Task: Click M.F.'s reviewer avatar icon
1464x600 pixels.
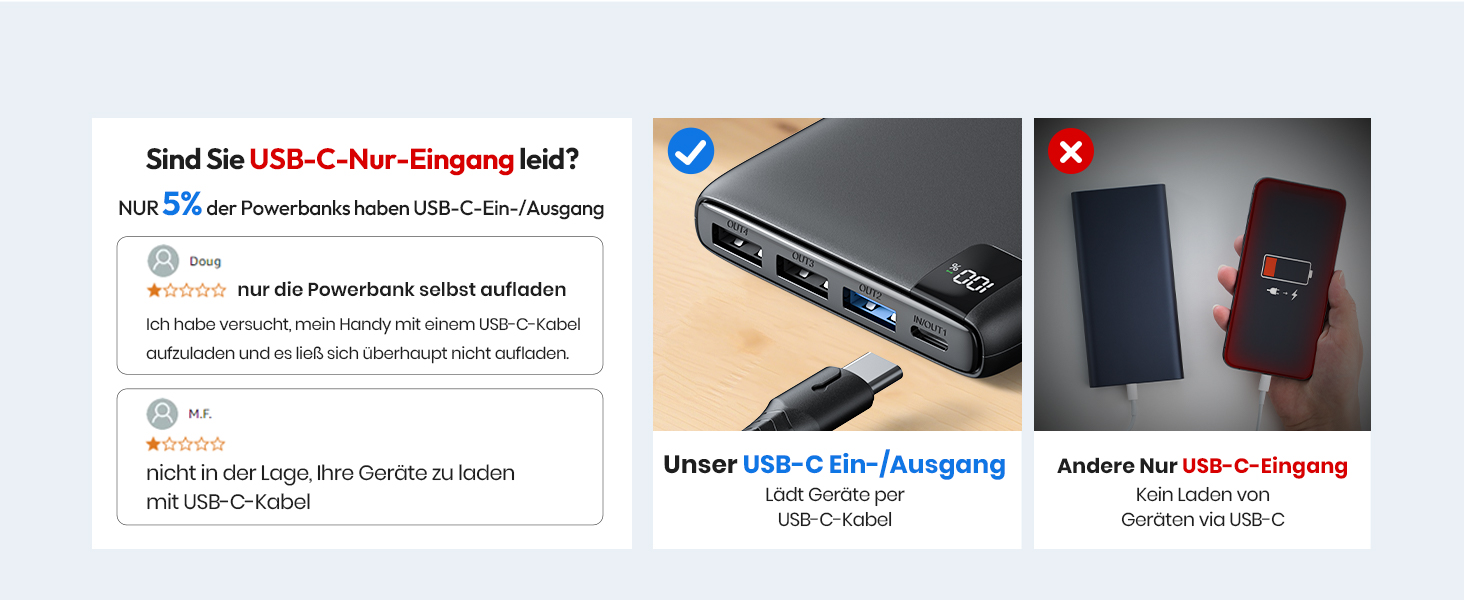Action: [162, 414]
